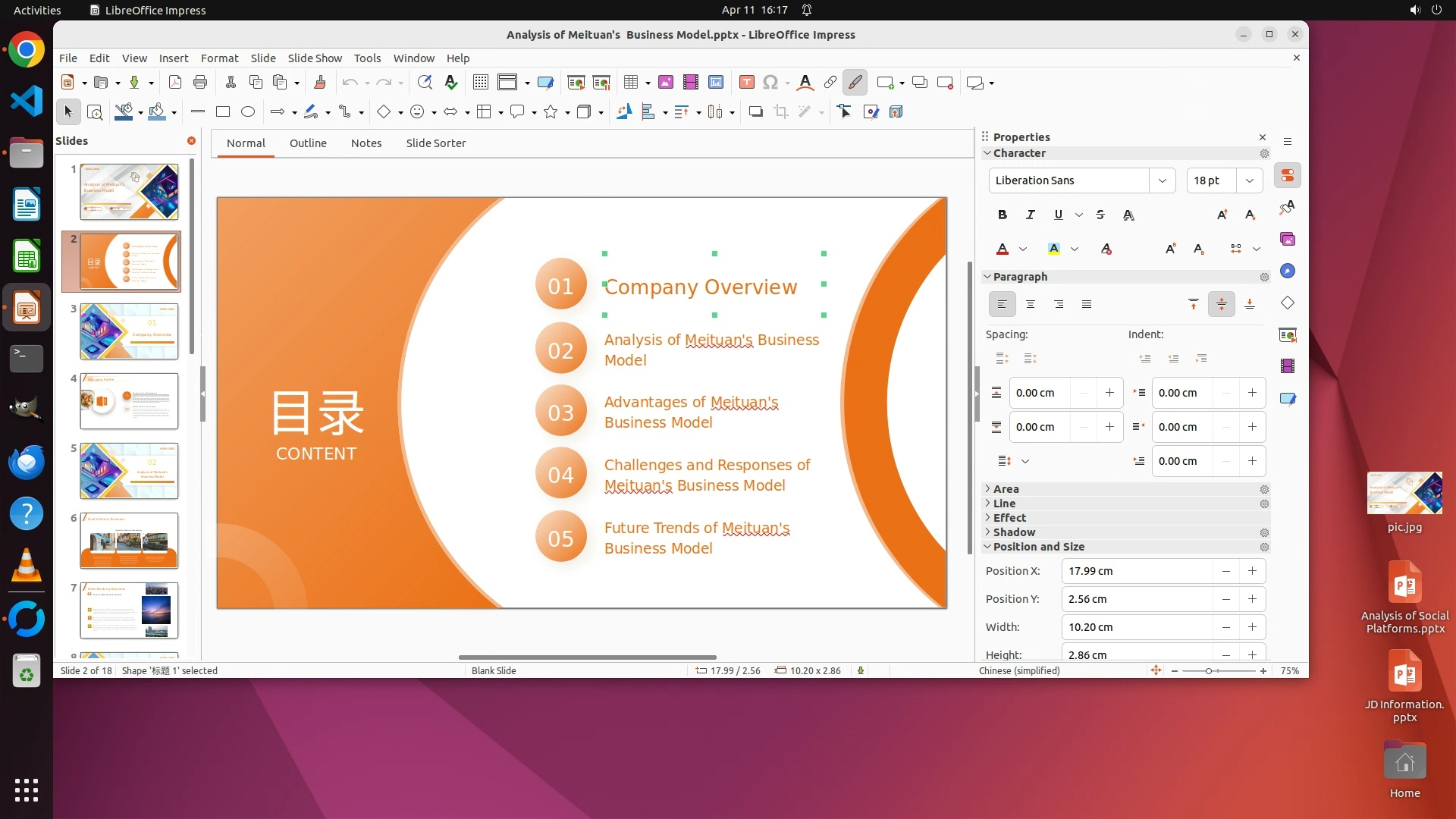Enable center paragraph alignment in sidebar

point(1030,305)
